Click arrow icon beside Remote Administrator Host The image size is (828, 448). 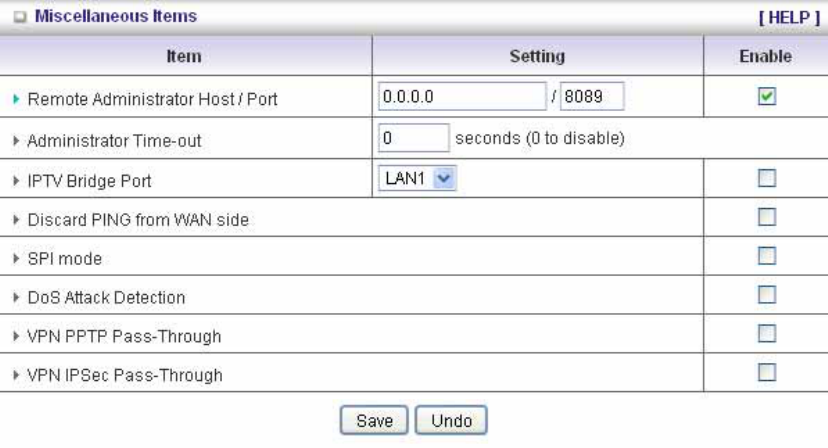(18, 100)
